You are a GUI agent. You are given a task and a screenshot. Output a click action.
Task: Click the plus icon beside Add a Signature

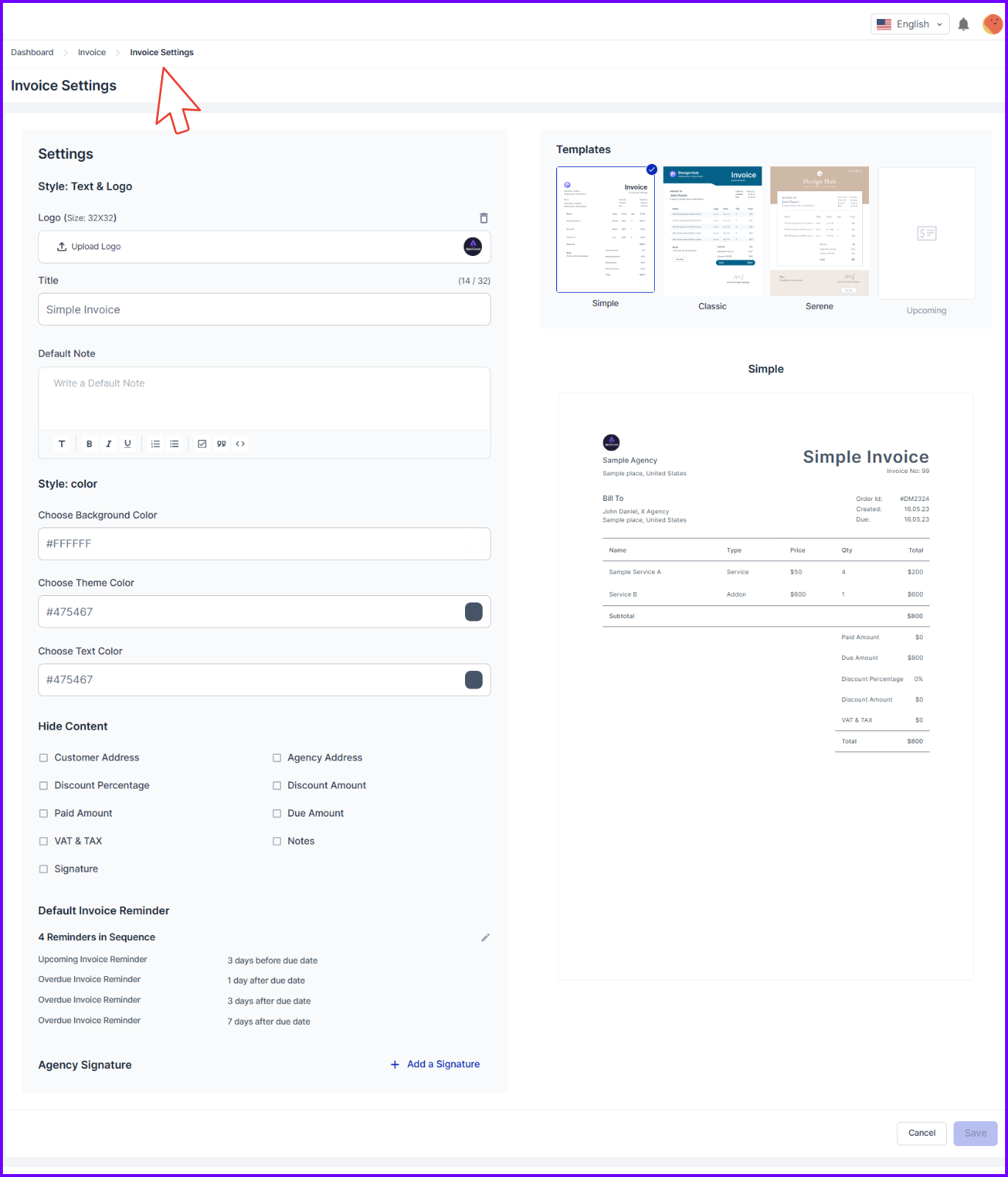point(395,1064)
